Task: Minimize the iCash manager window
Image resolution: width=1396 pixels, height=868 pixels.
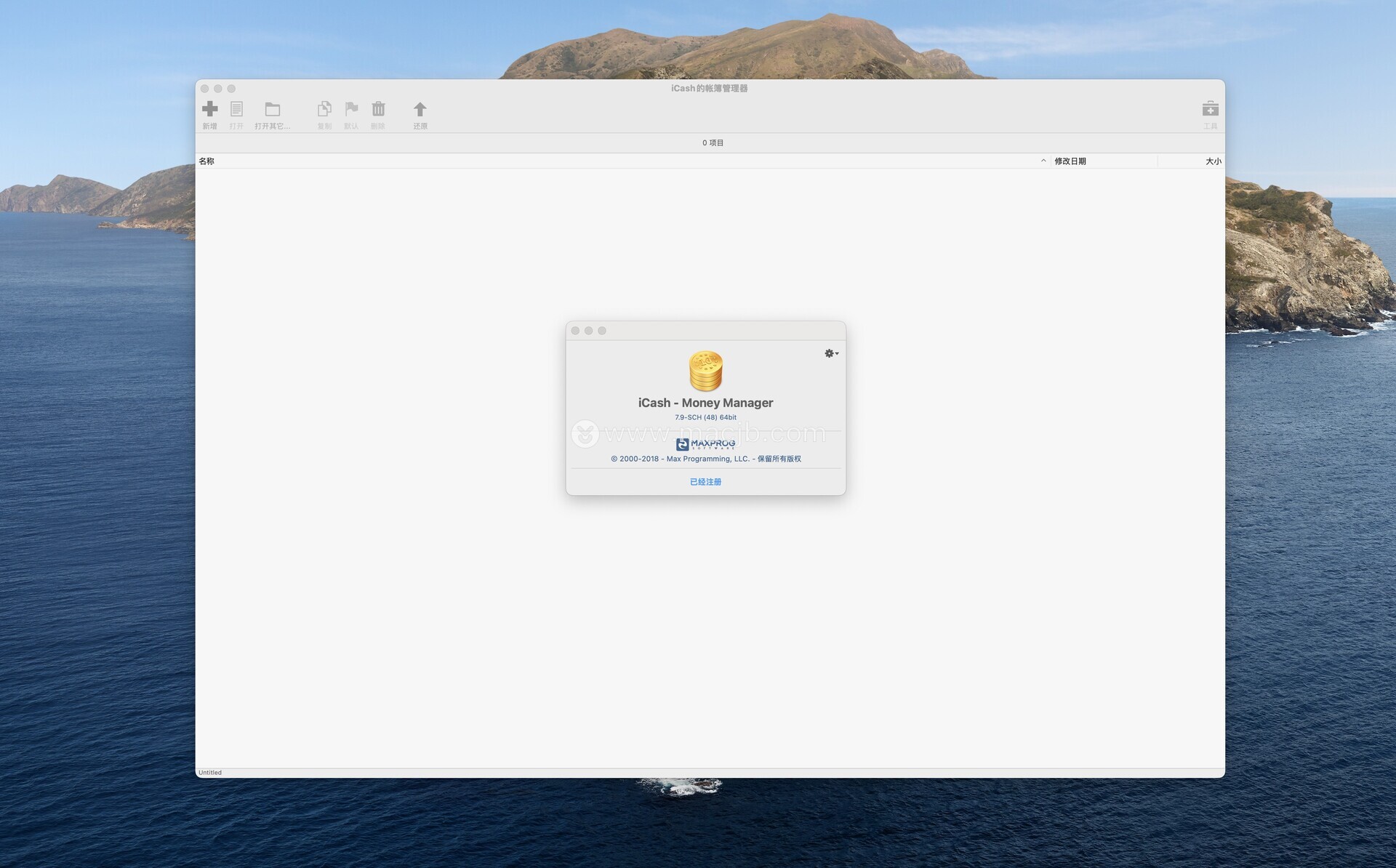Action: coord(218,89)
